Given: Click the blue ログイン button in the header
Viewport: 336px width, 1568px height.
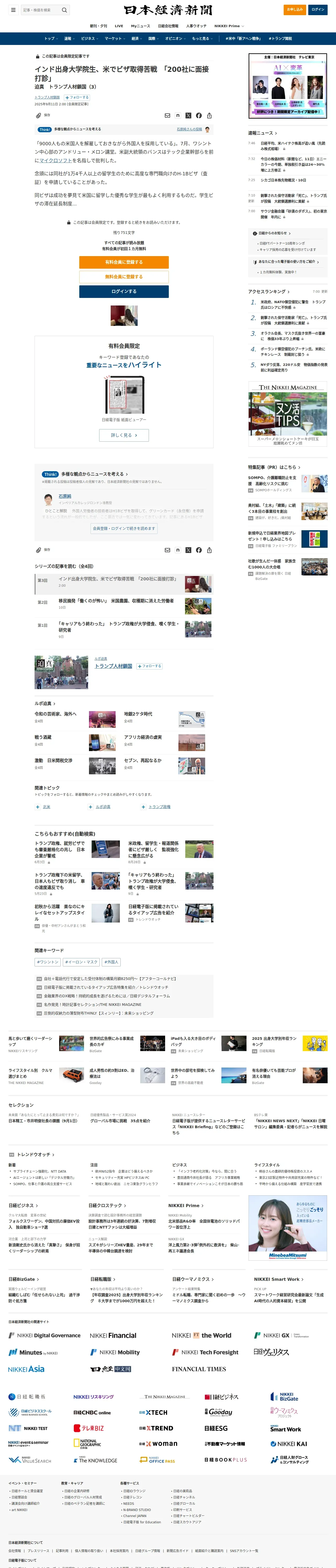Looking at the screenshot, I should coord(318,10).
